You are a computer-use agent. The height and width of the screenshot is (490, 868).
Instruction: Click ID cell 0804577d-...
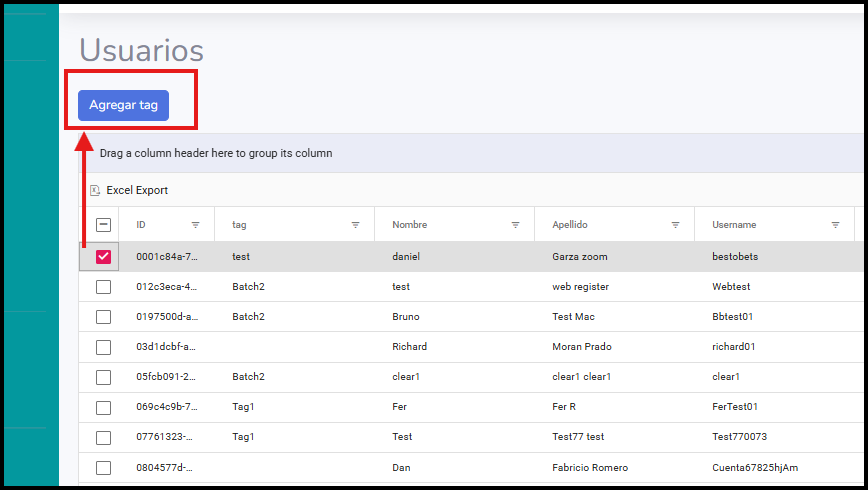pos(164,468)
